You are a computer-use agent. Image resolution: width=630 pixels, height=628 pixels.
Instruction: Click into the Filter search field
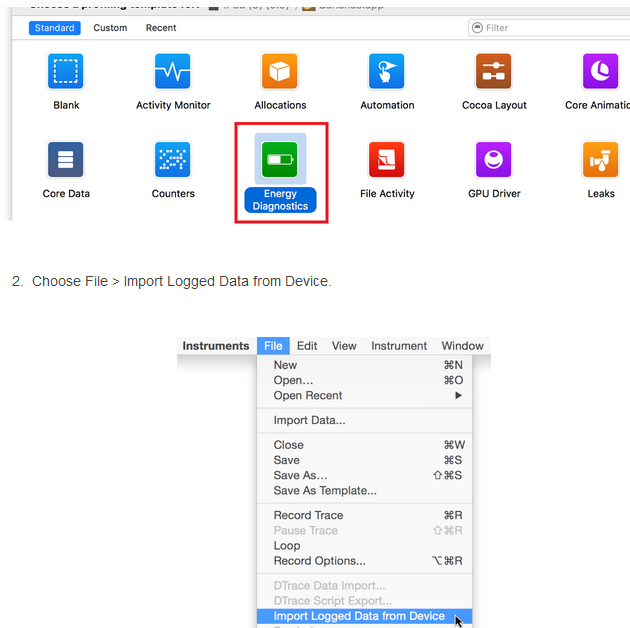point(549,28)
